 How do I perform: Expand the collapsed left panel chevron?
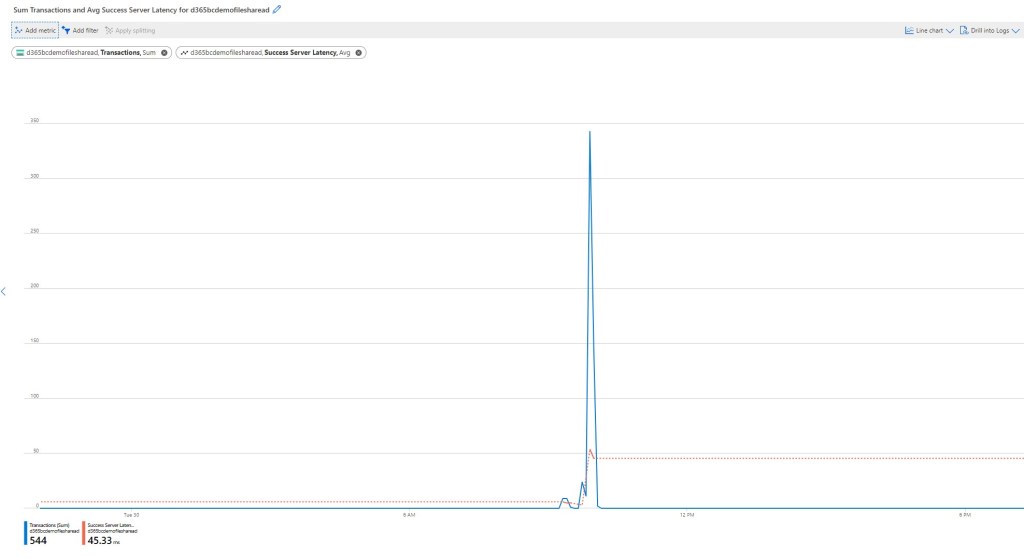[3, 291]
